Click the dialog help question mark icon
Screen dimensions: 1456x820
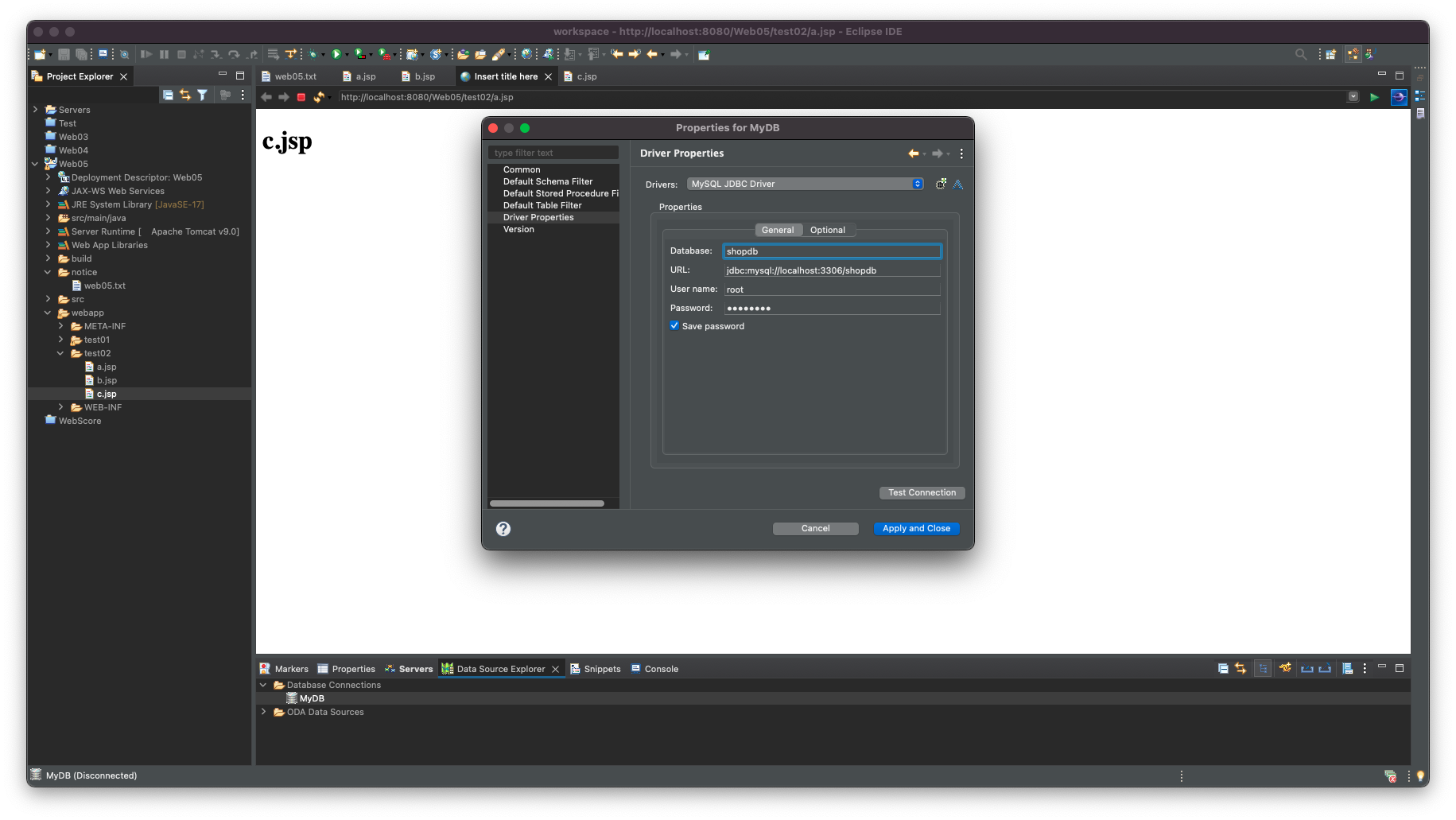tap(503, 529)
